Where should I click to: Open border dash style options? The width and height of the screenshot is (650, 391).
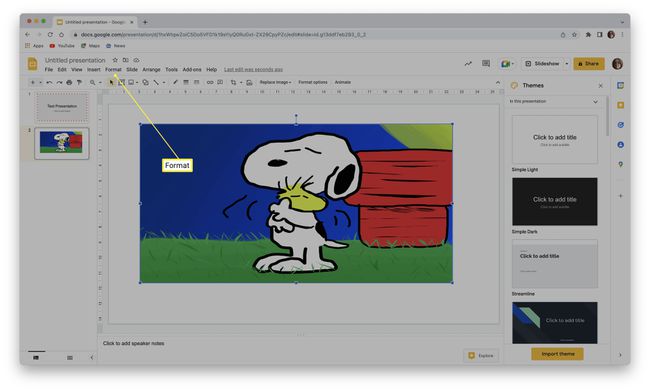pos(196,83)
